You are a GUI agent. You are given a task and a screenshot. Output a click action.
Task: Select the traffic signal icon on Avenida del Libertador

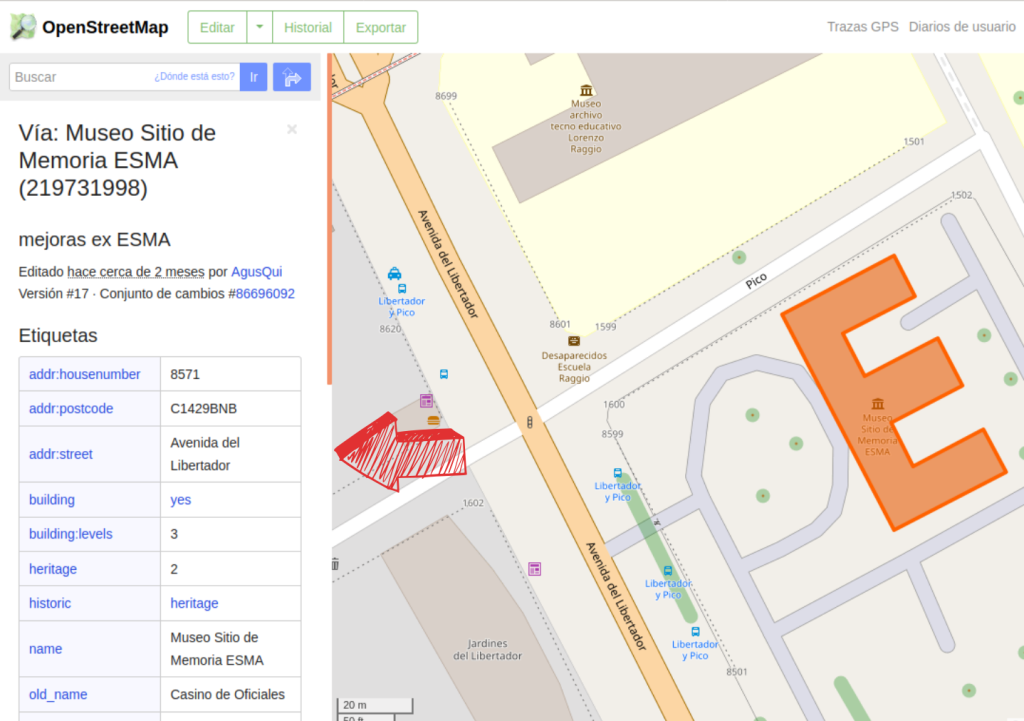tap(530, 422)
